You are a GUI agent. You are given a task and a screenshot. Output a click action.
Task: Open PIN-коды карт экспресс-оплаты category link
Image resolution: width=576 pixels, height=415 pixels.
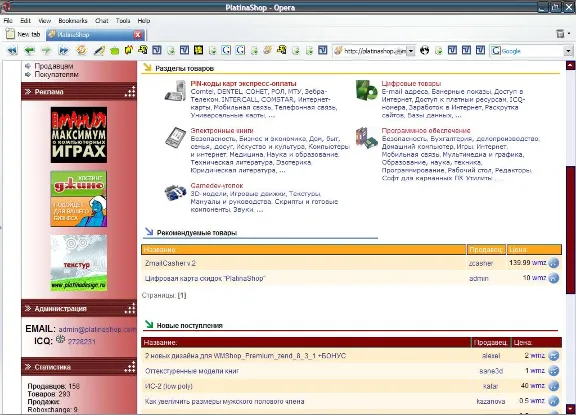click(243, 83)
